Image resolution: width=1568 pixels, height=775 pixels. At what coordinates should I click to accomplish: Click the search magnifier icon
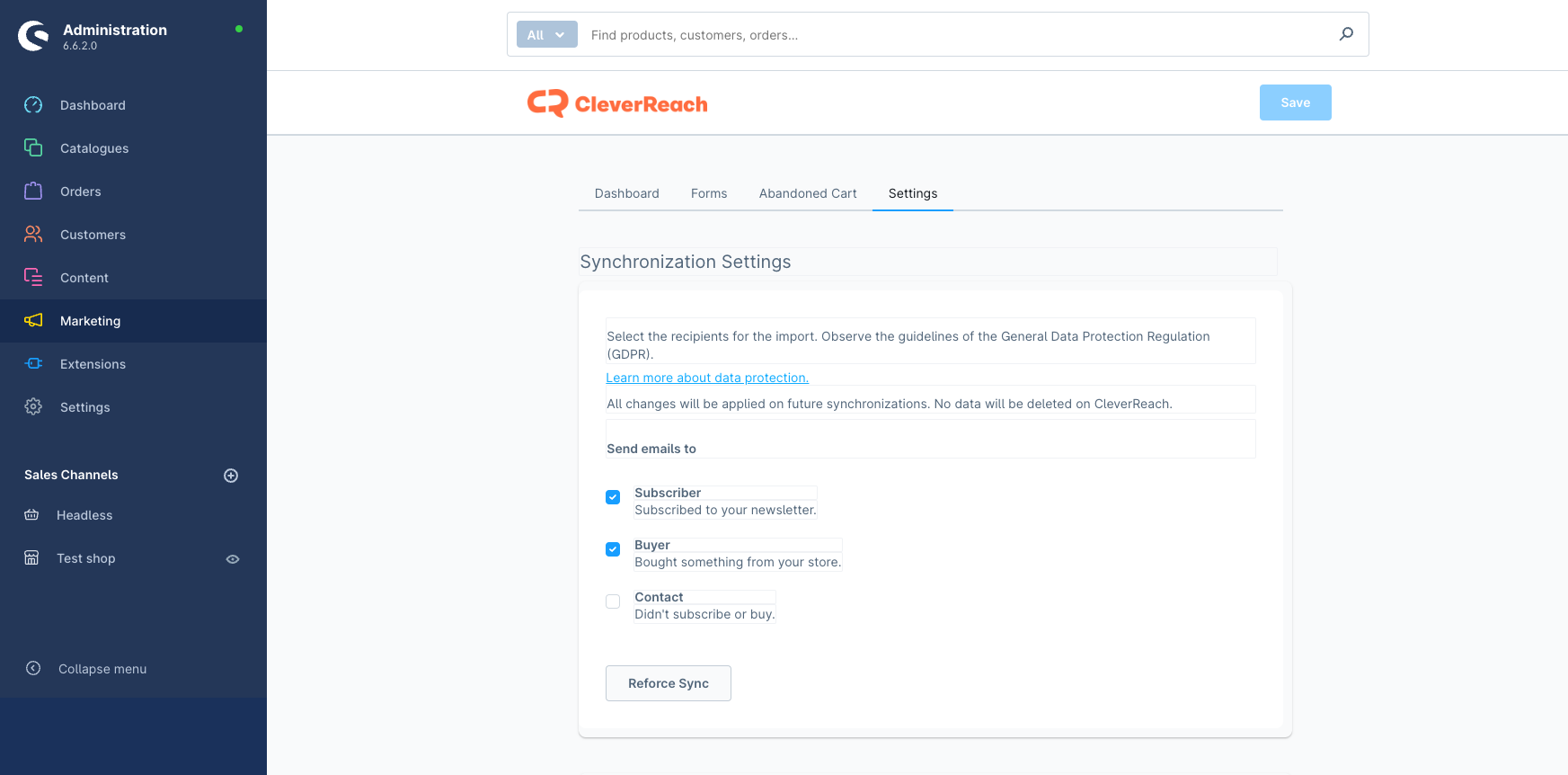(x=1346, y=34)
